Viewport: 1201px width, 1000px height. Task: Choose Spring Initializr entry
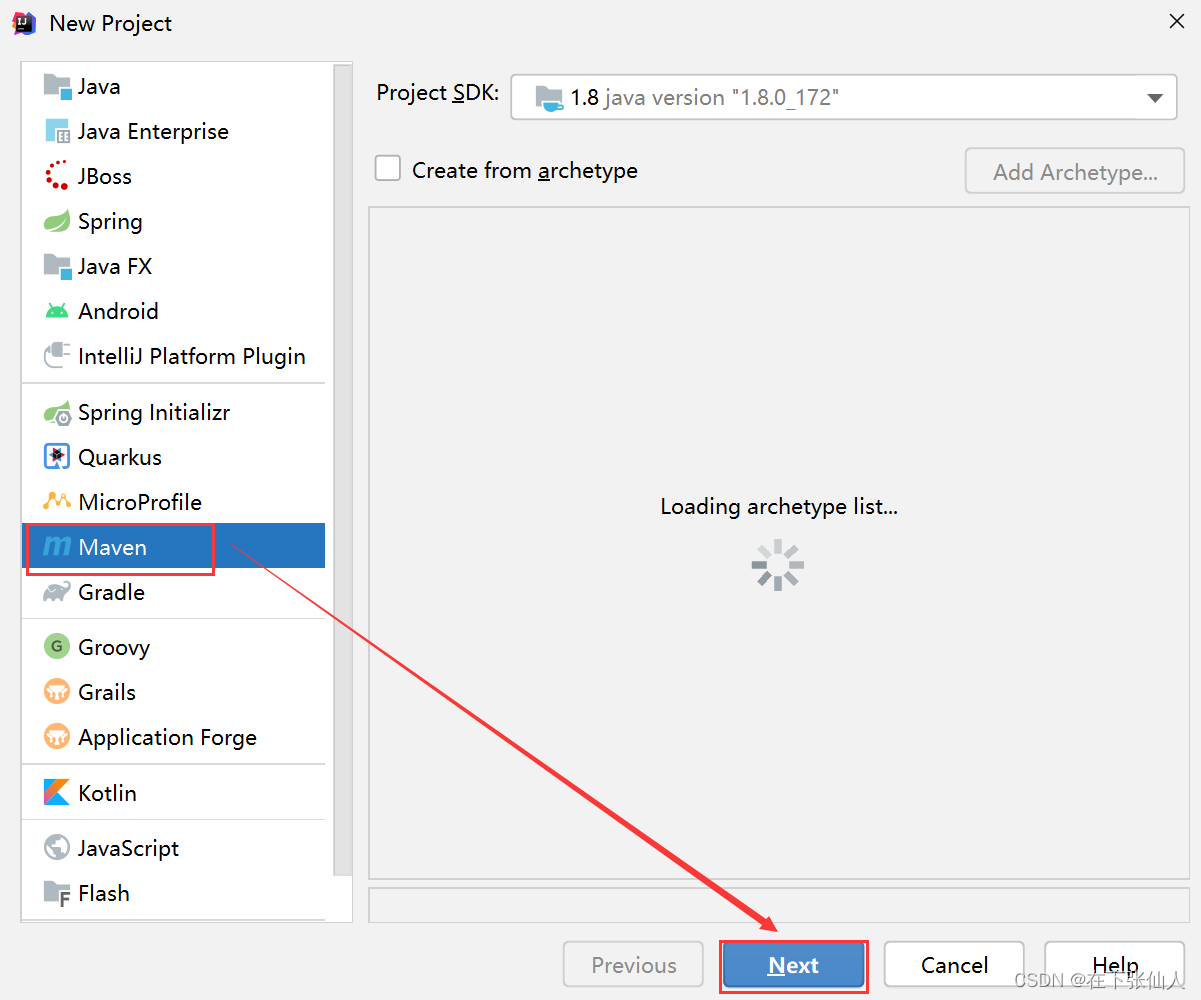pos(154,412)
